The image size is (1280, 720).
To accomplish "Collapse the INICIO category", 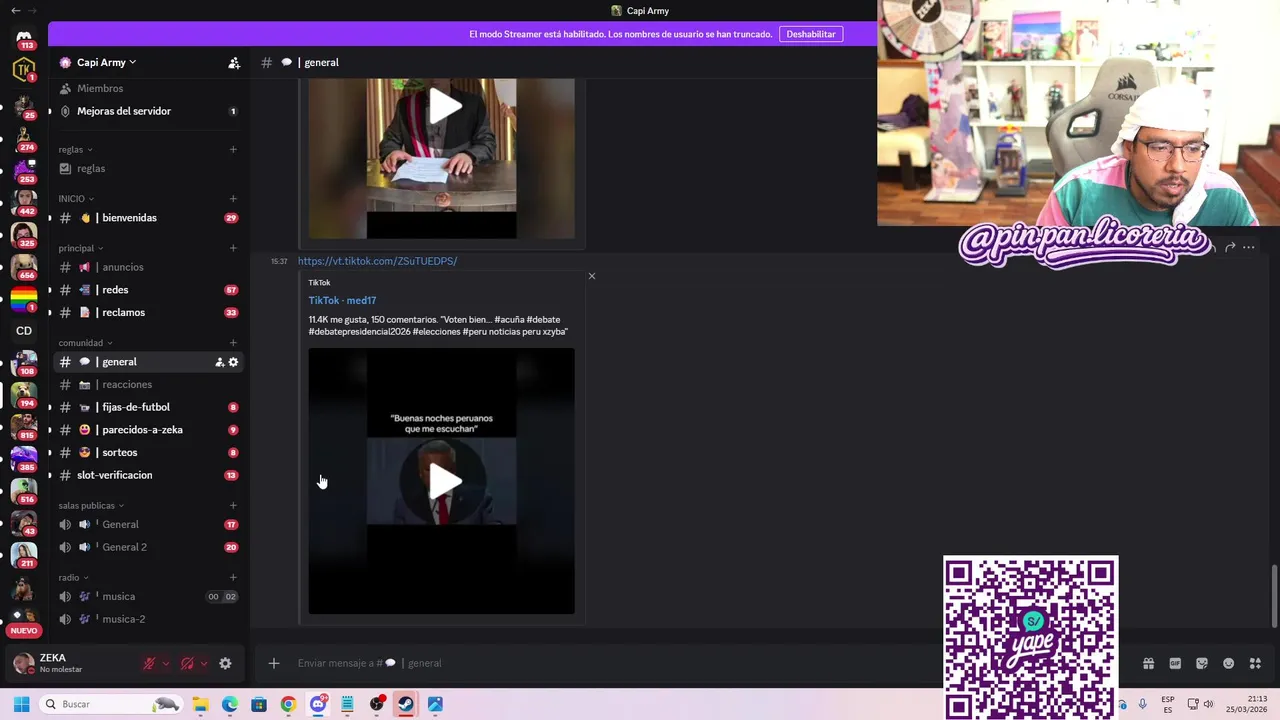I will 76,199.
